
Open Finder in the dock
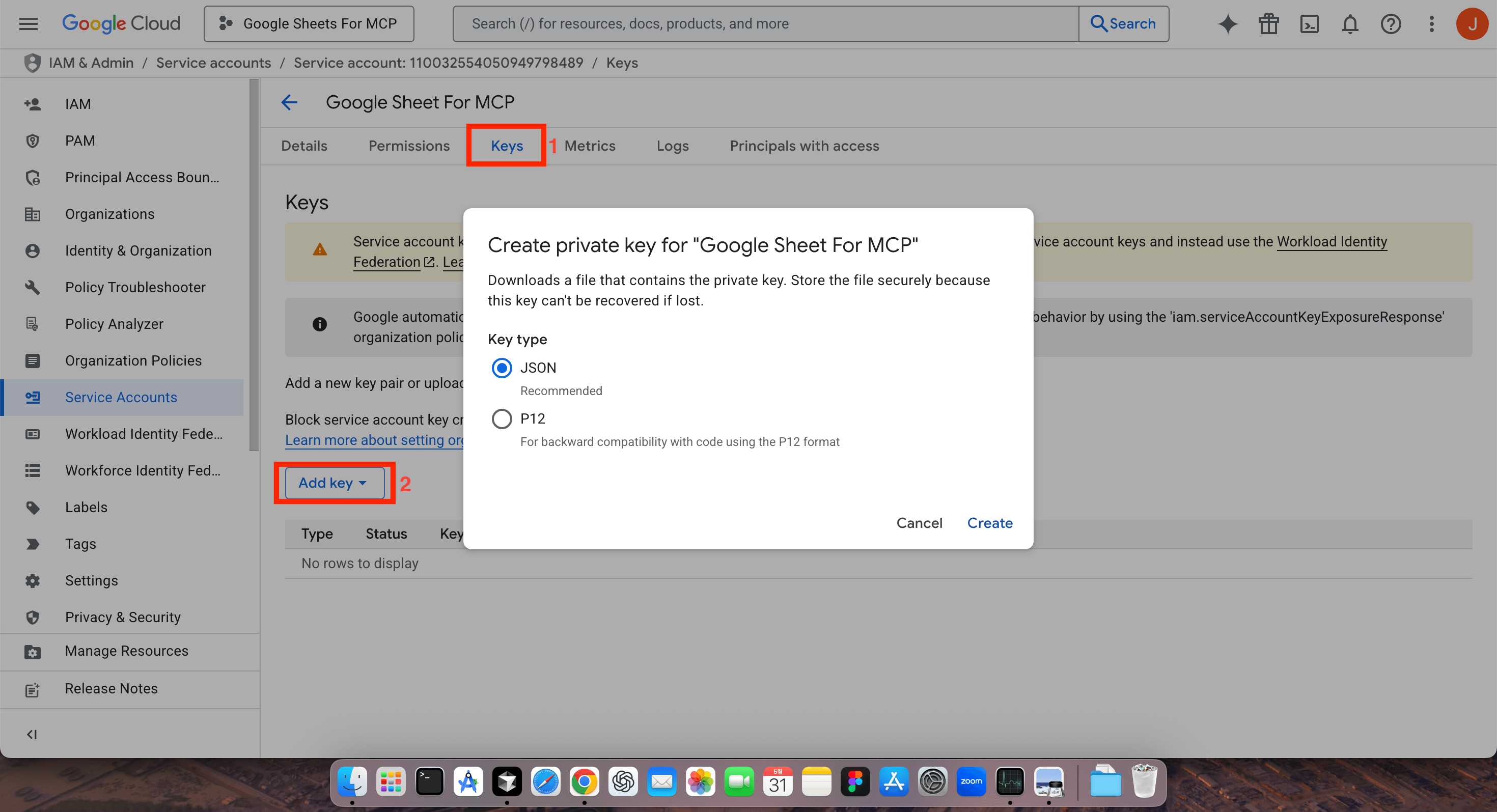[352, 781]
